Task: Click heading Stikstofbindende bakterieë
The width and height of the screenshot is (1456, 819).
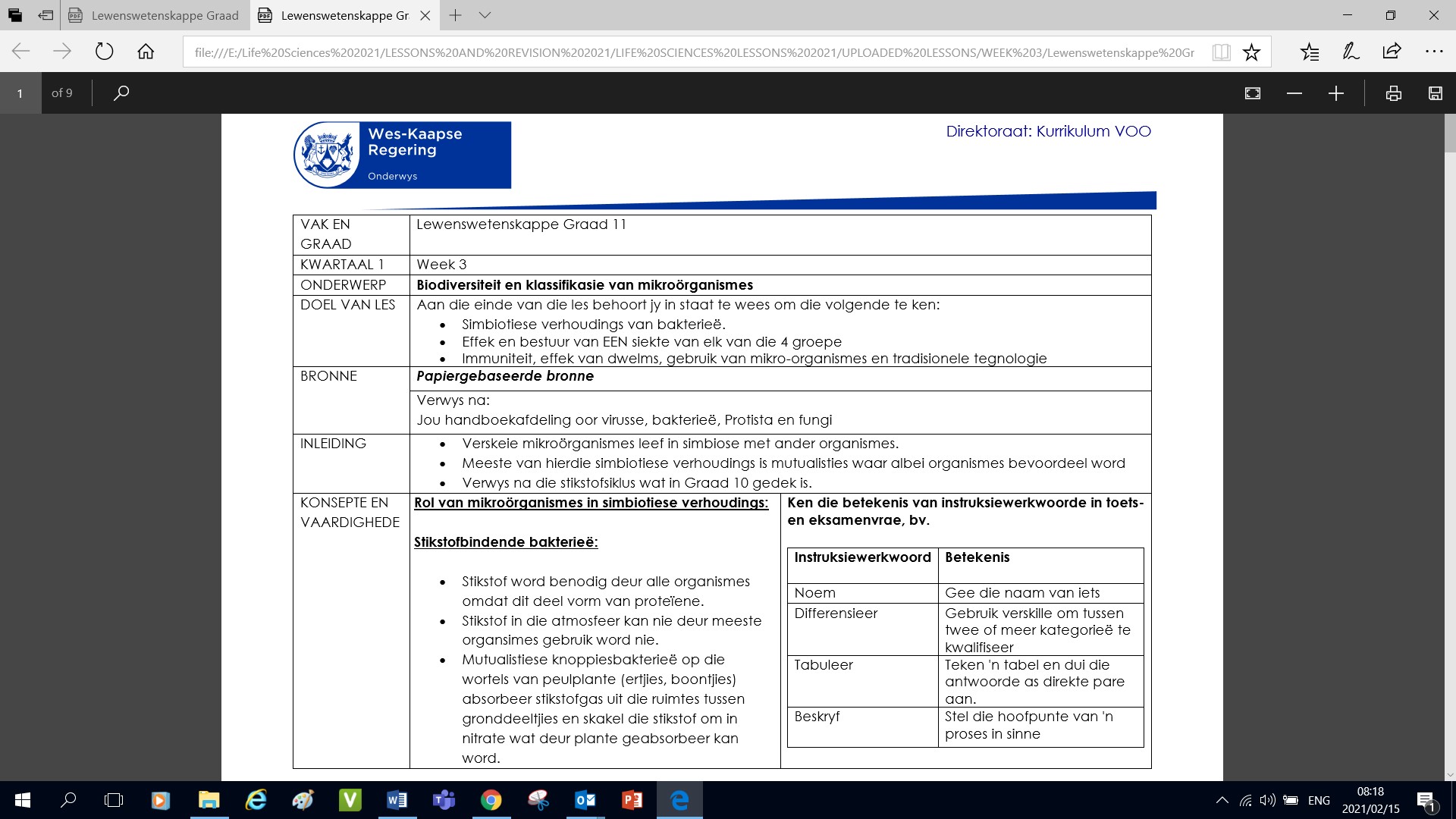Action: click(506, 542)
